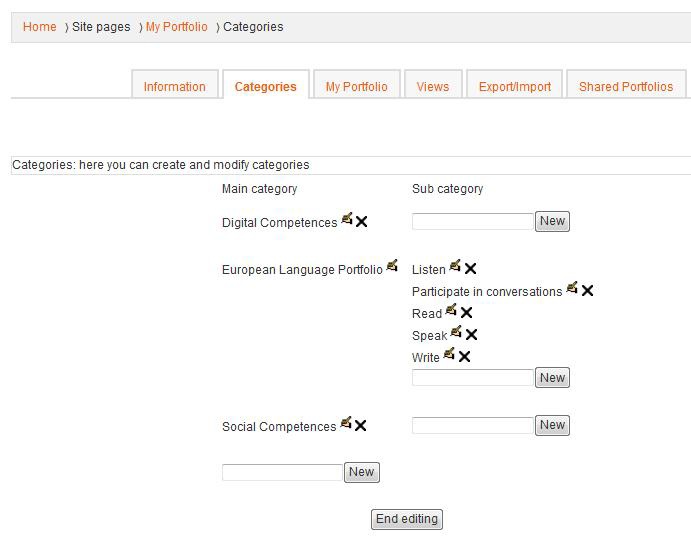Click New under European Language Portfolio subcategories

pyautogui.click(x=552, y=378)
